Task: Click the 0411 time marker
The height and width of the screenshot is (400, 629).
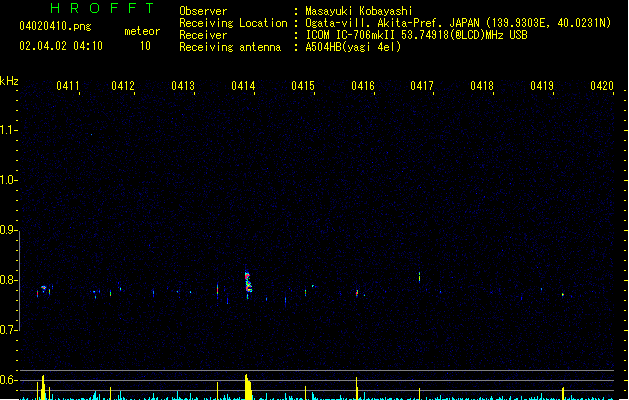Action: click(x=68, y=86)
